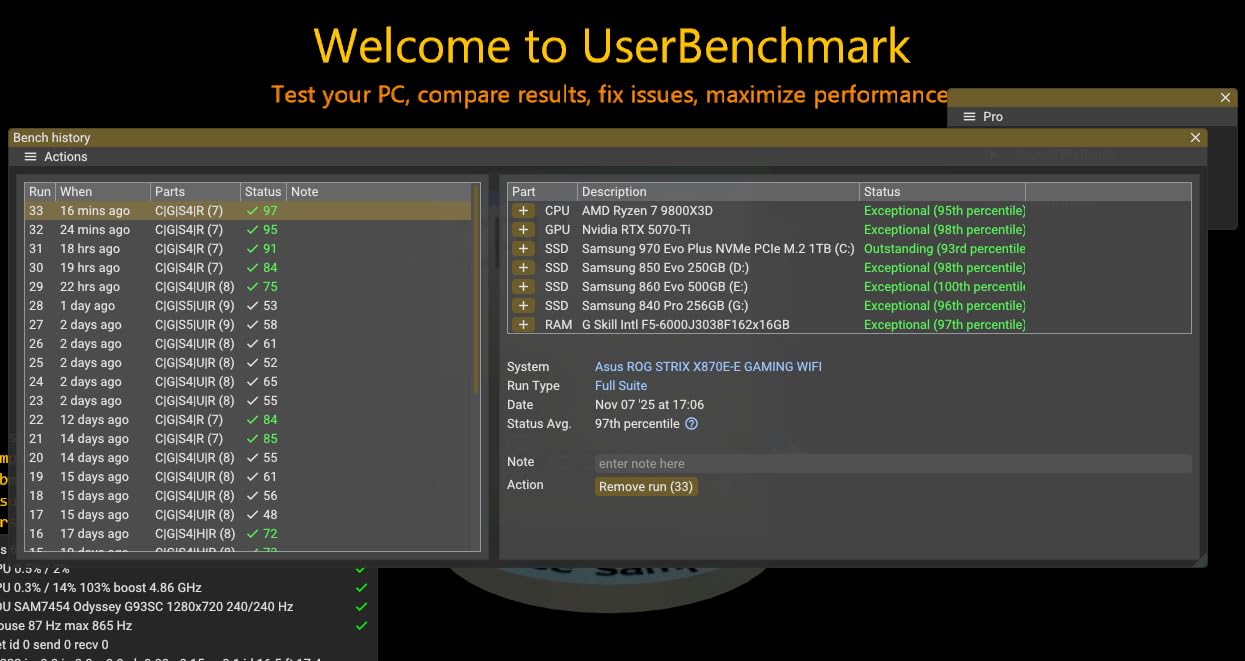Click Exceptional (95th percentile) CPU status

945,211
